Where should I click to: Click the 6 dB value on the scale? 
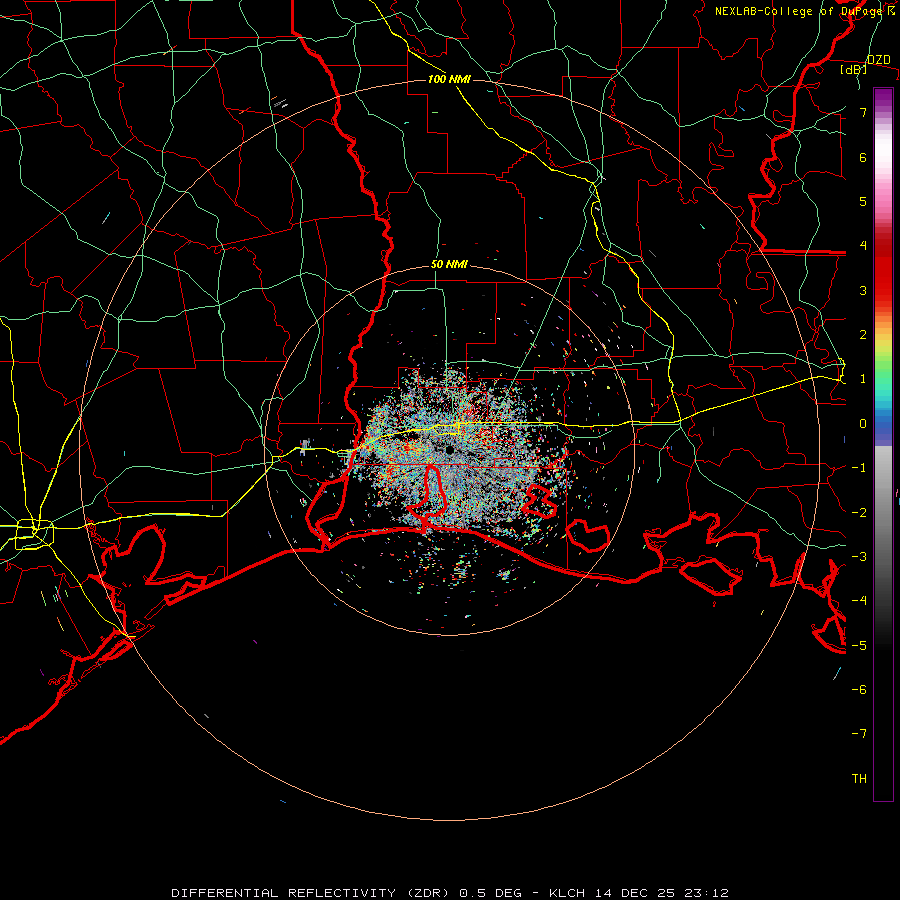pyautogui.click(x=863, y=157)
